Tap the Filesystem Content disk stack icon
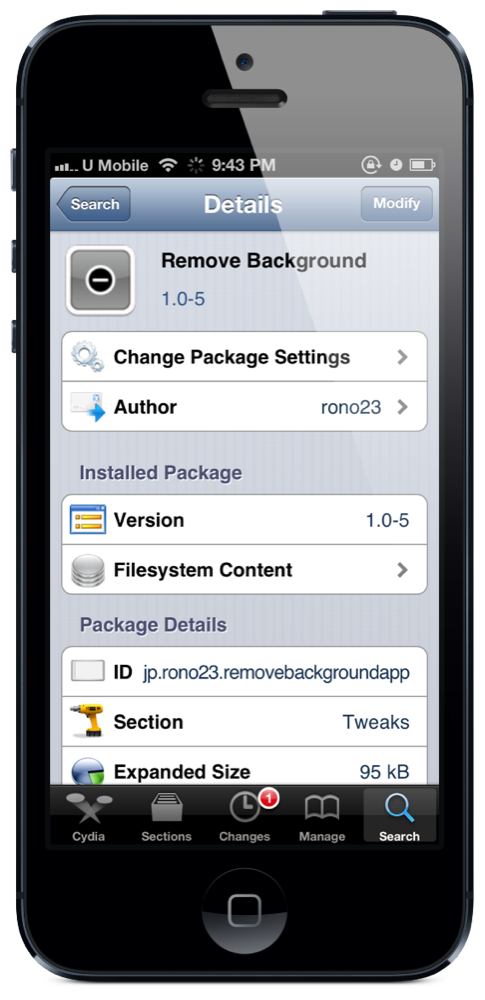 (x=87, y=570)
